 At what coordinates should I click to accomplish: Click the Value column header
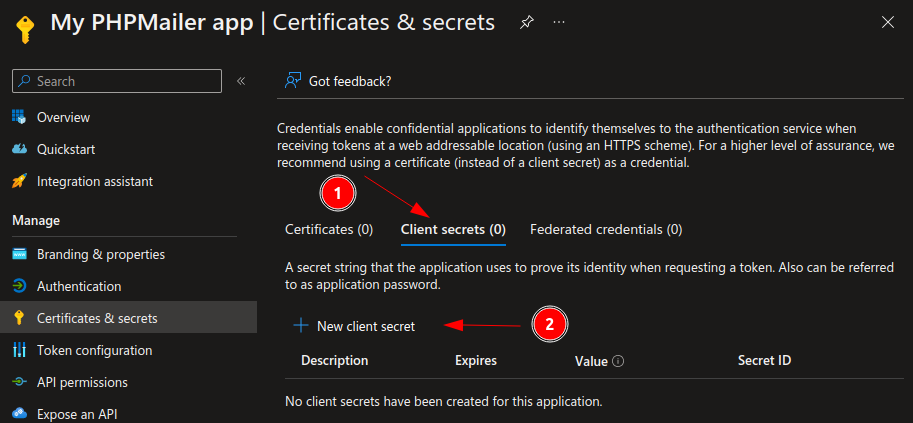click(x=591, y=361)
